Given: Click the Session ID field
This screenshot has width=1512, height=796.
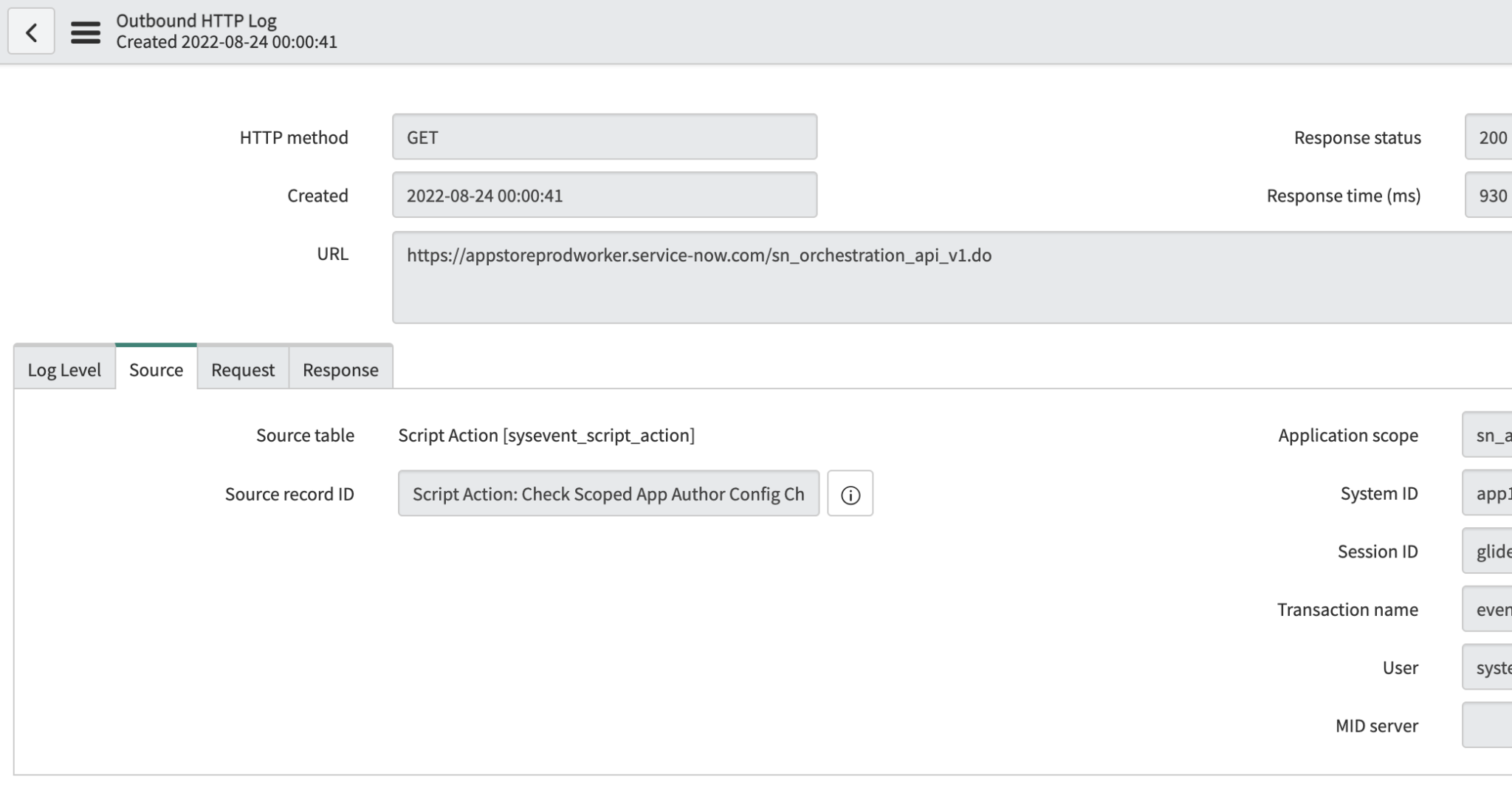Looking at the screenshot, I should (1491, 551).
